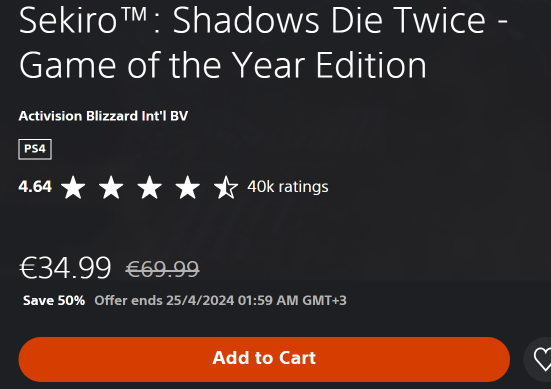Click the PS4 platform badge
The width and height of the screenshot is (551, 389).
35,149
